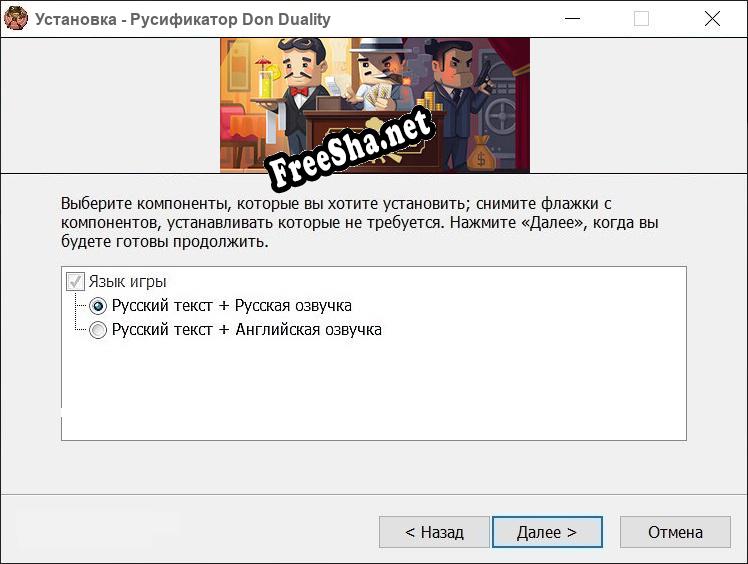This screenshot has height=564, width=748.
Task: Choose the Русский текст + Английская озвучка radio button
Action: [x=98, y=330]
